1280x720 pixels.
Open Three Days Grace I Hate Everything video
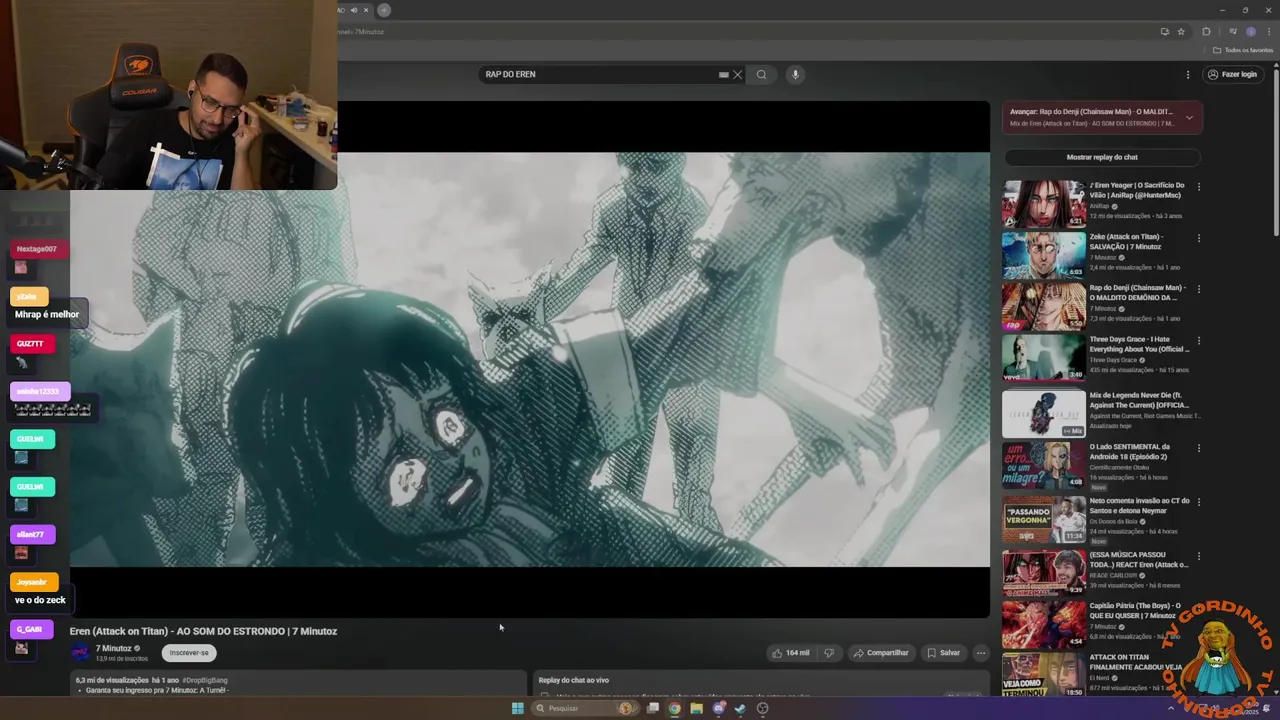(x=1043, y=357)
